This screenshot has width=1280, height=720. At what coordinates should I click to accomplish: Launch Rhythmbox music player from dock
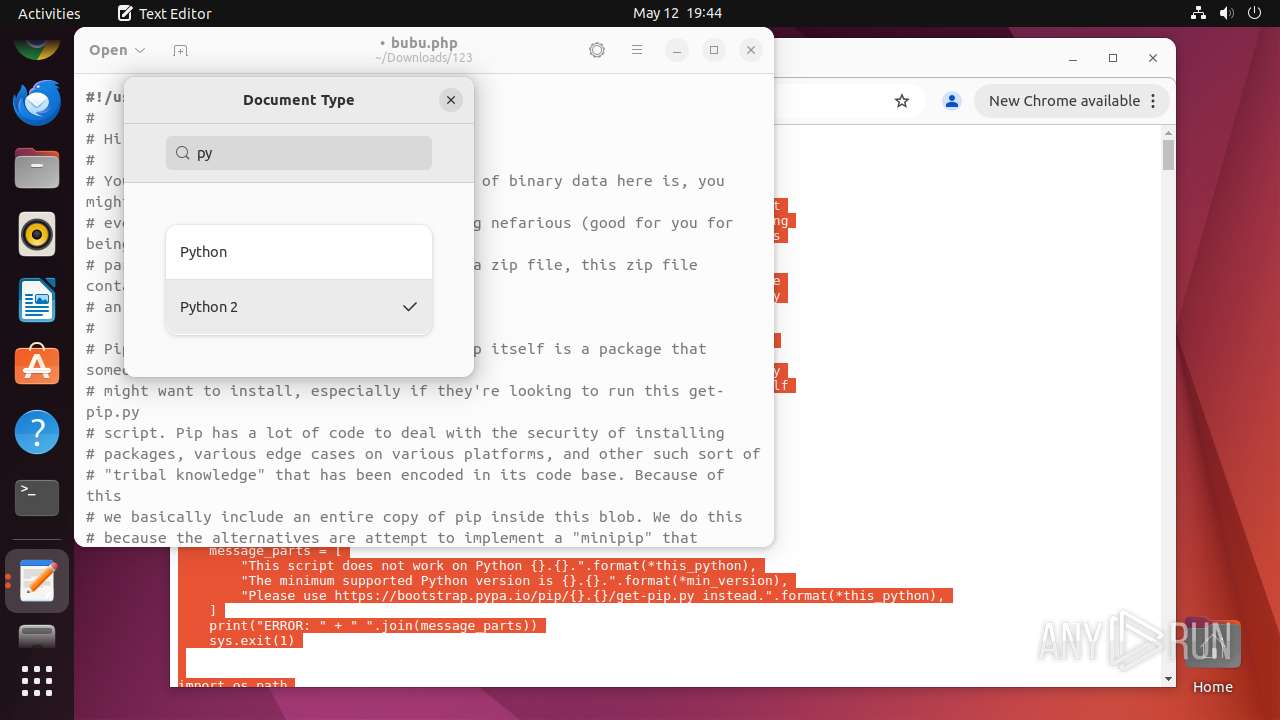pyautogui.click(x=37, y=234)
